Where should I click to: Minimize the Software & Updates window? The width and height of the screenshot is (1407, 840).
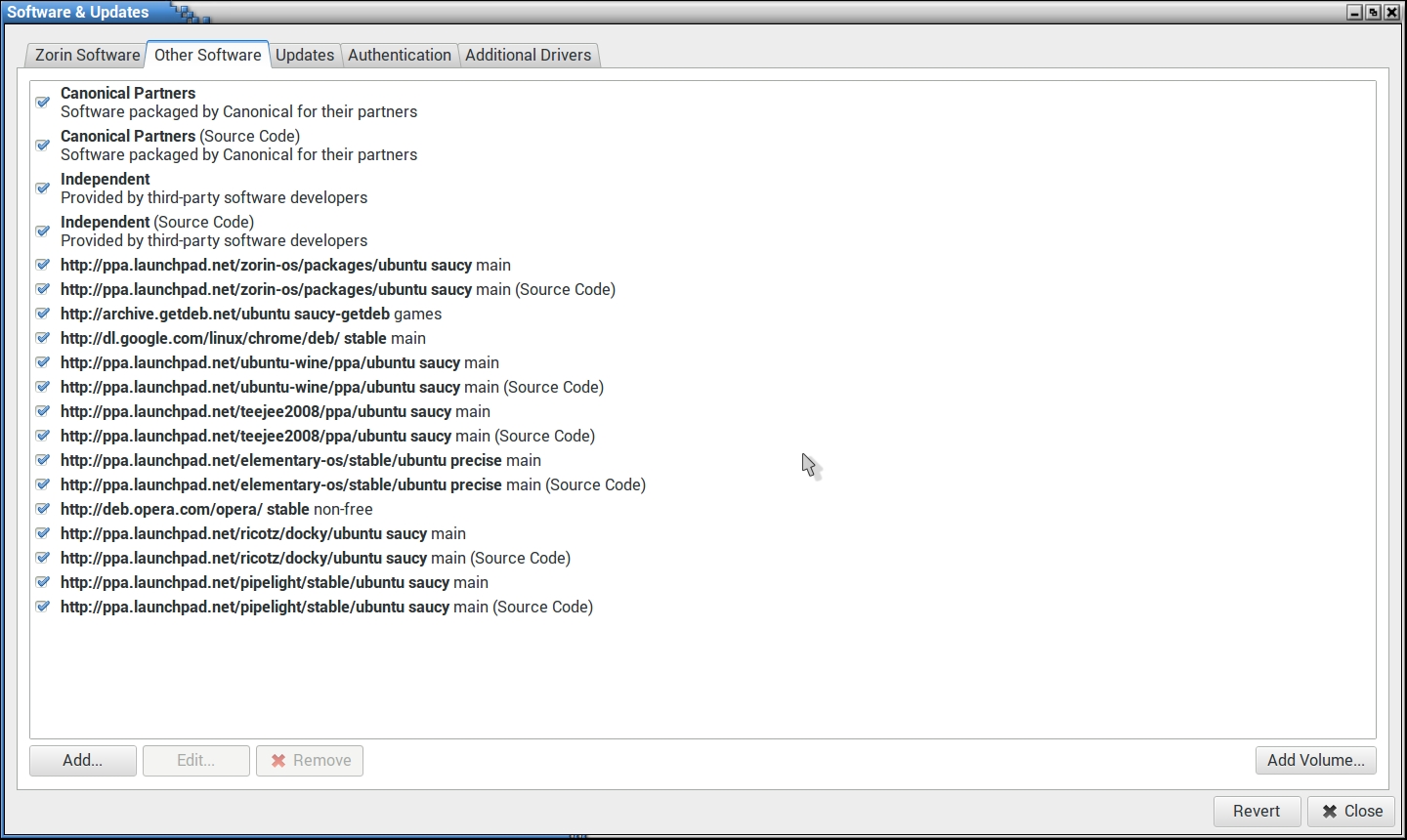click(1354, 13)
